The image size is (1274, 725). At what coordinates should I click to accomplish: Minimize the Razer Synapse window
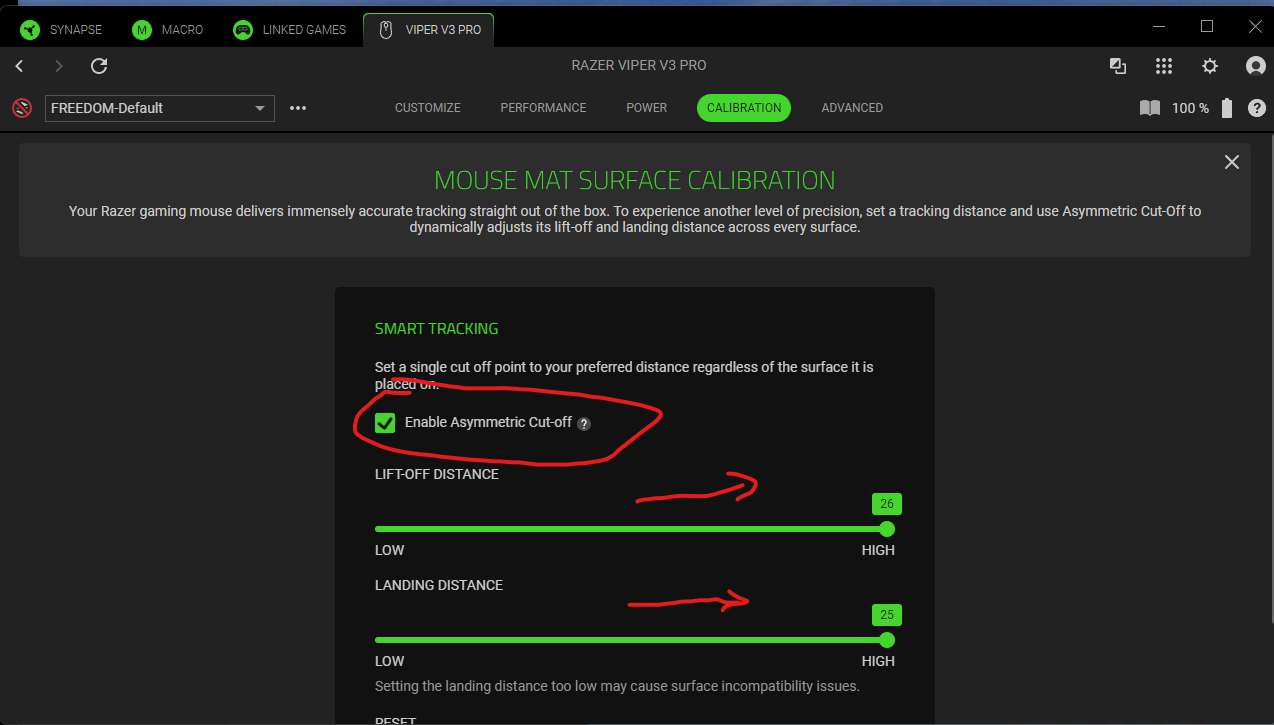(1159, 26)
